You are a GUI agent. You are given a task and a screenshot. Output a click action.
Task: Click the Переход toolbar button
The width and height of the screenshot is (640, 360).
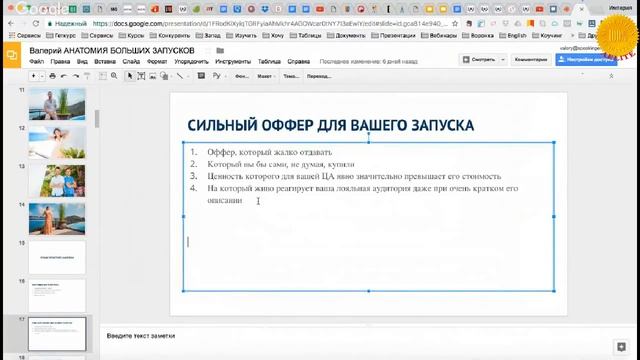point(319,76)
